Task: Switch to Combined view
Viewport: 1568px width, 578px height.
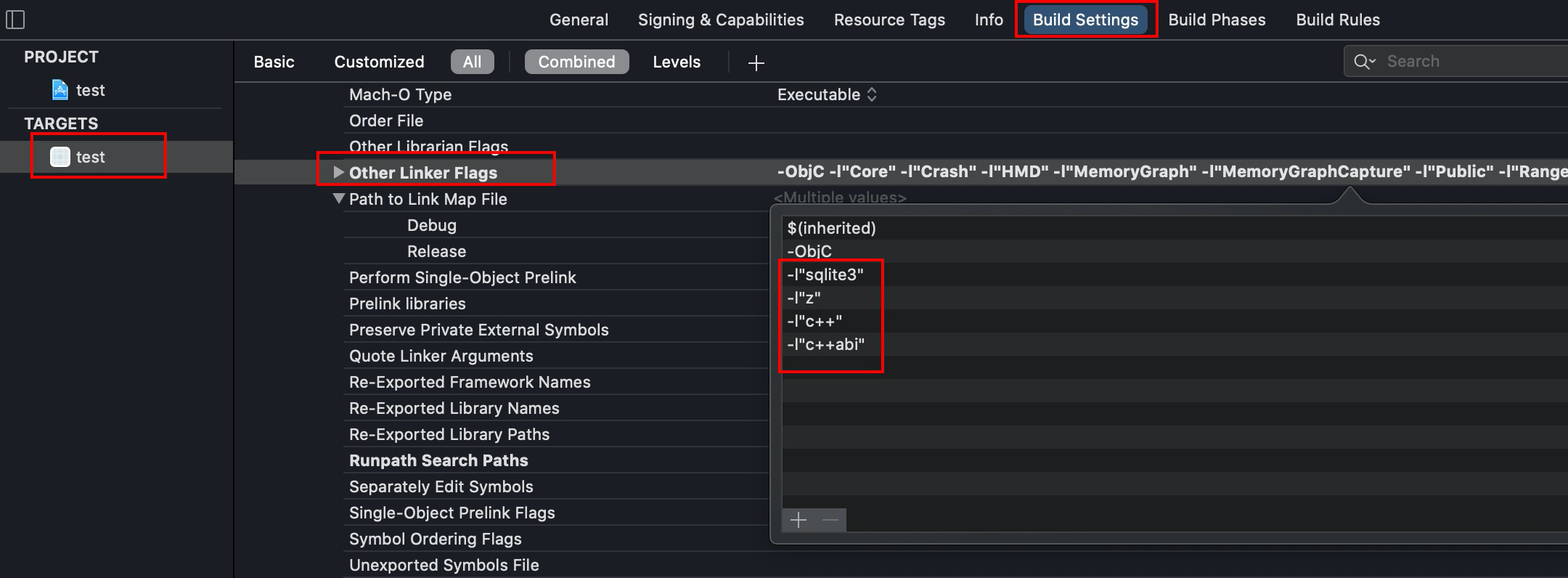Action: tap(576, 62)
